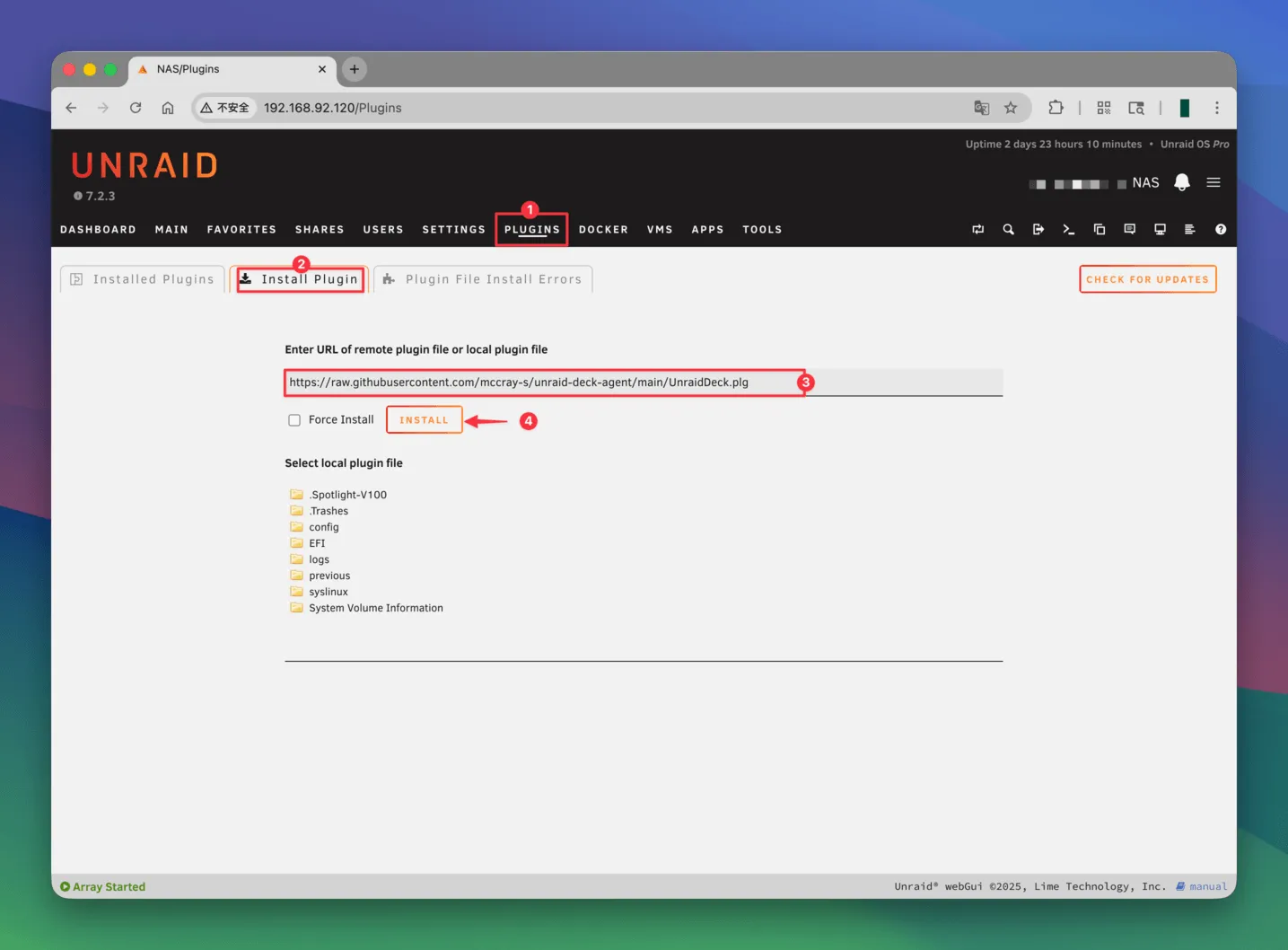Reload the page with browser refresh icon
Viewport: 1288px width, 950px height.
point(136,108)
